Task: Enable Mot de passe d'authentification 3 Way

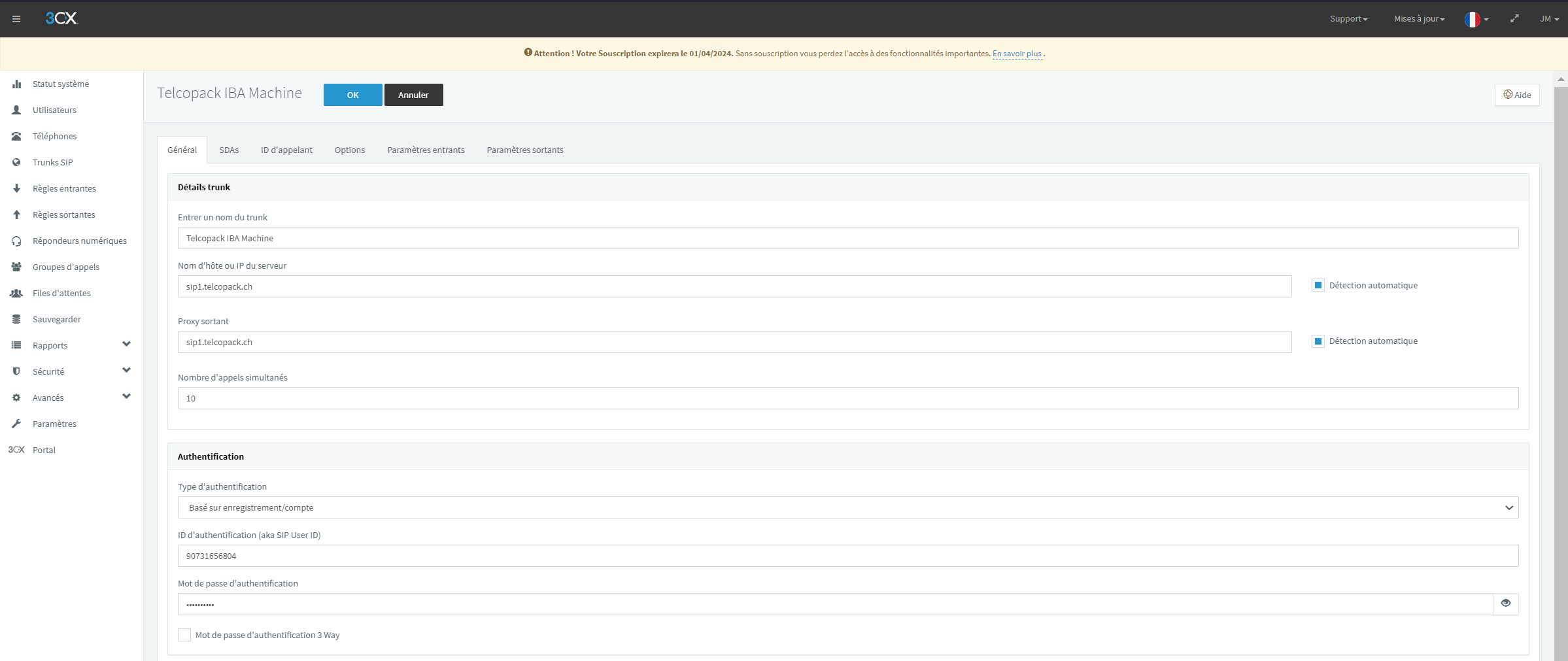Action: pyautogui.click(x=184, y=635)
